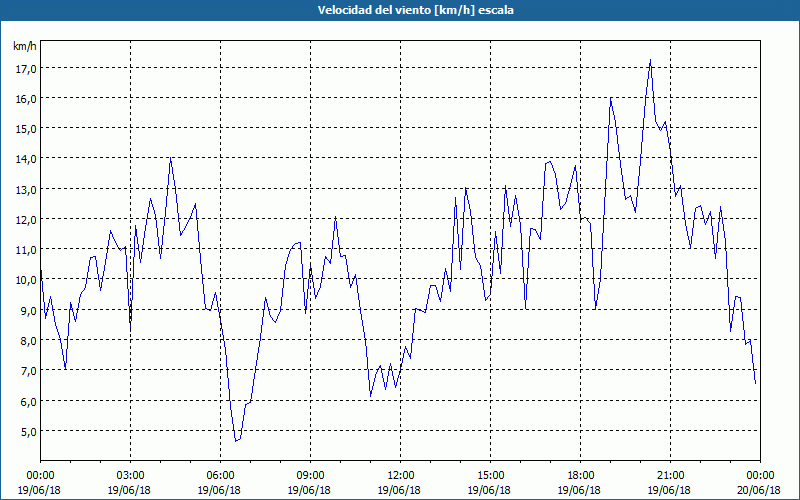Select the '14,0' y-axis value
Viewport: 800px width, 500px height.
tap(26, 159)
